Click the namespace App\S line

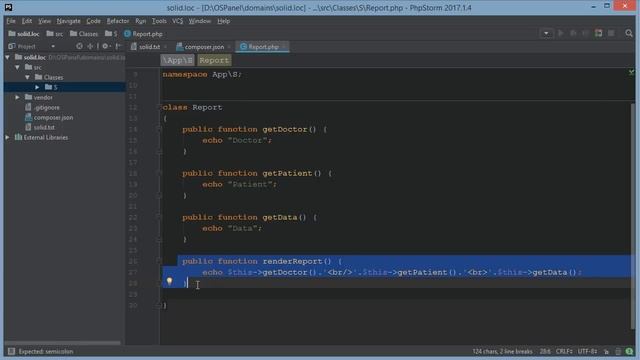click(x=202, y=74)
